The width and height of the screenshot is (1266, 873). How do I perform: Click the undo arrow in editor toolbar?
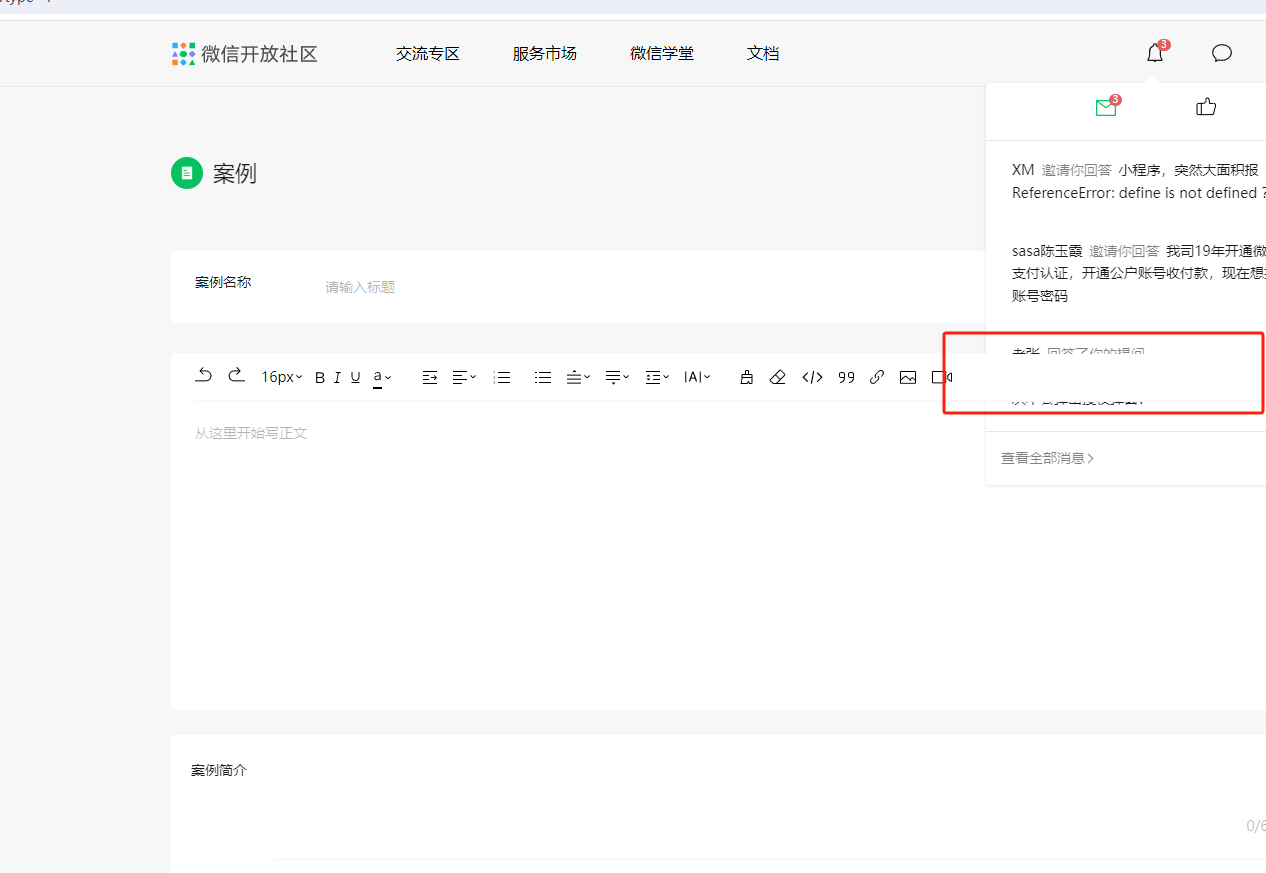[204, 376]
